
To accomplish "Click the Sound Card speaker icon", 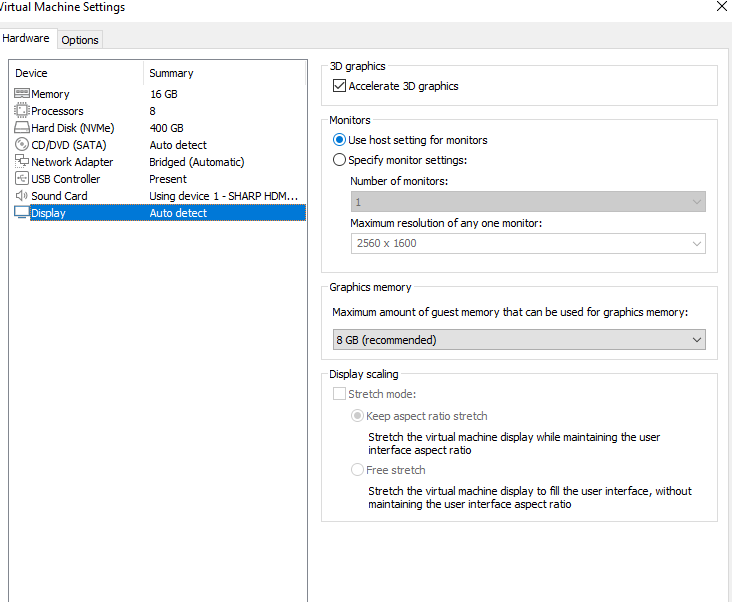I will (22, 196).
